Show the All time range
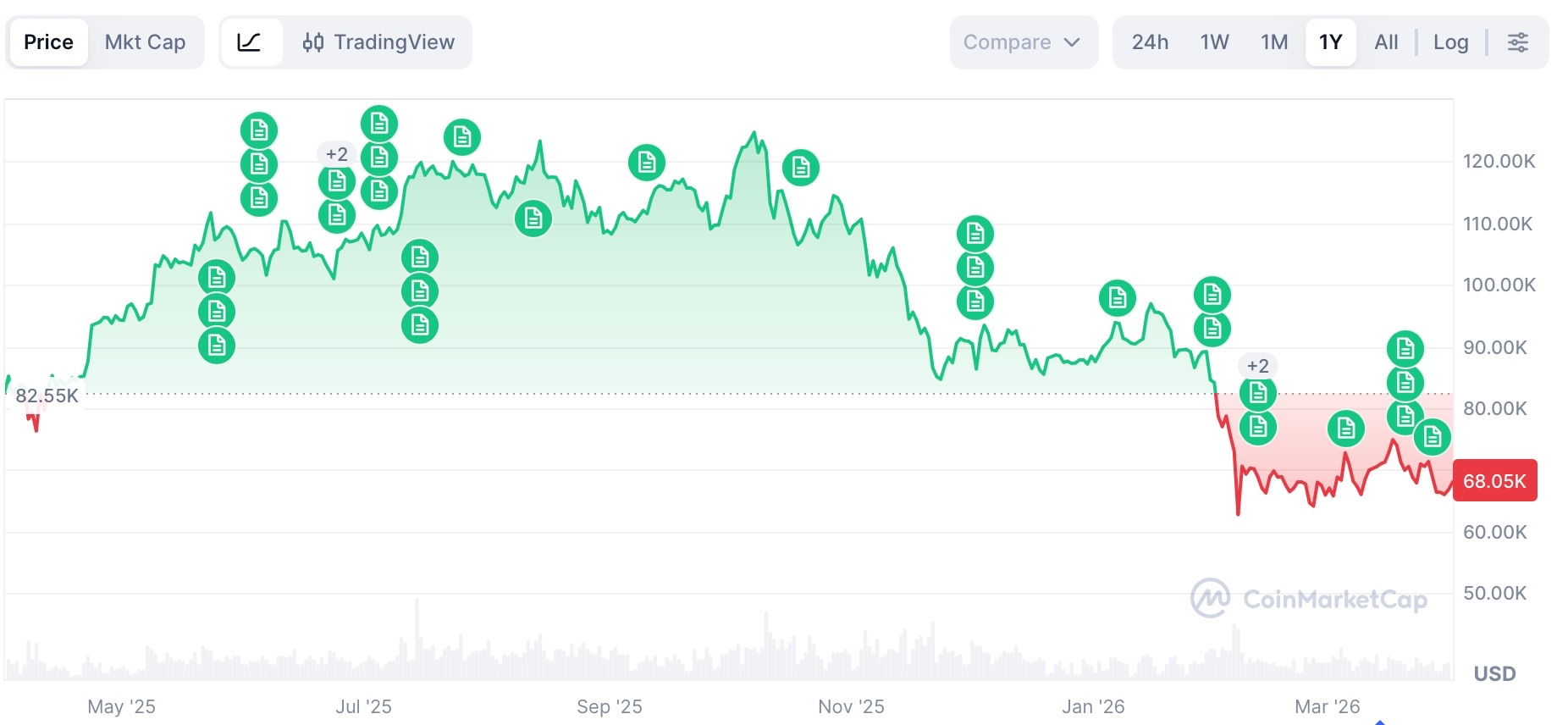 [x=1386, y=42]
